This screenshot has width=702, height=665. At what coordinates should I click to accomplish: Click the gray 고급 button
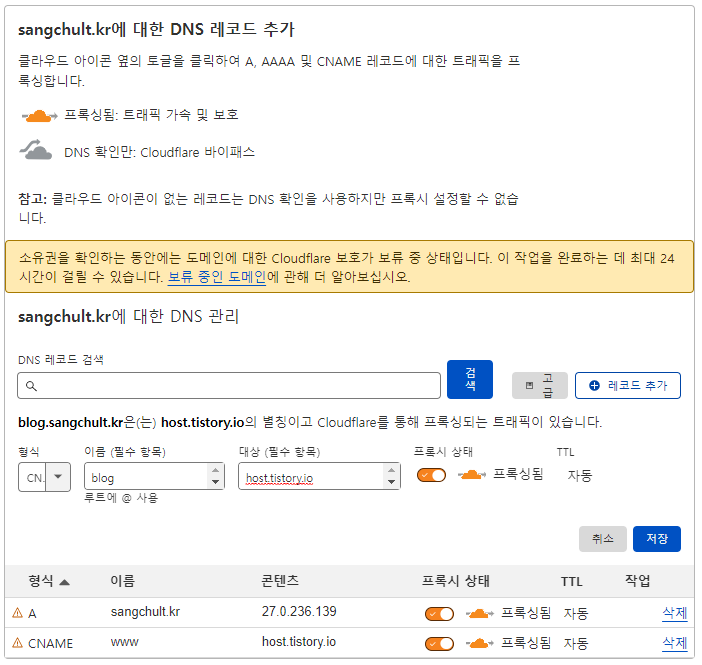539,386
